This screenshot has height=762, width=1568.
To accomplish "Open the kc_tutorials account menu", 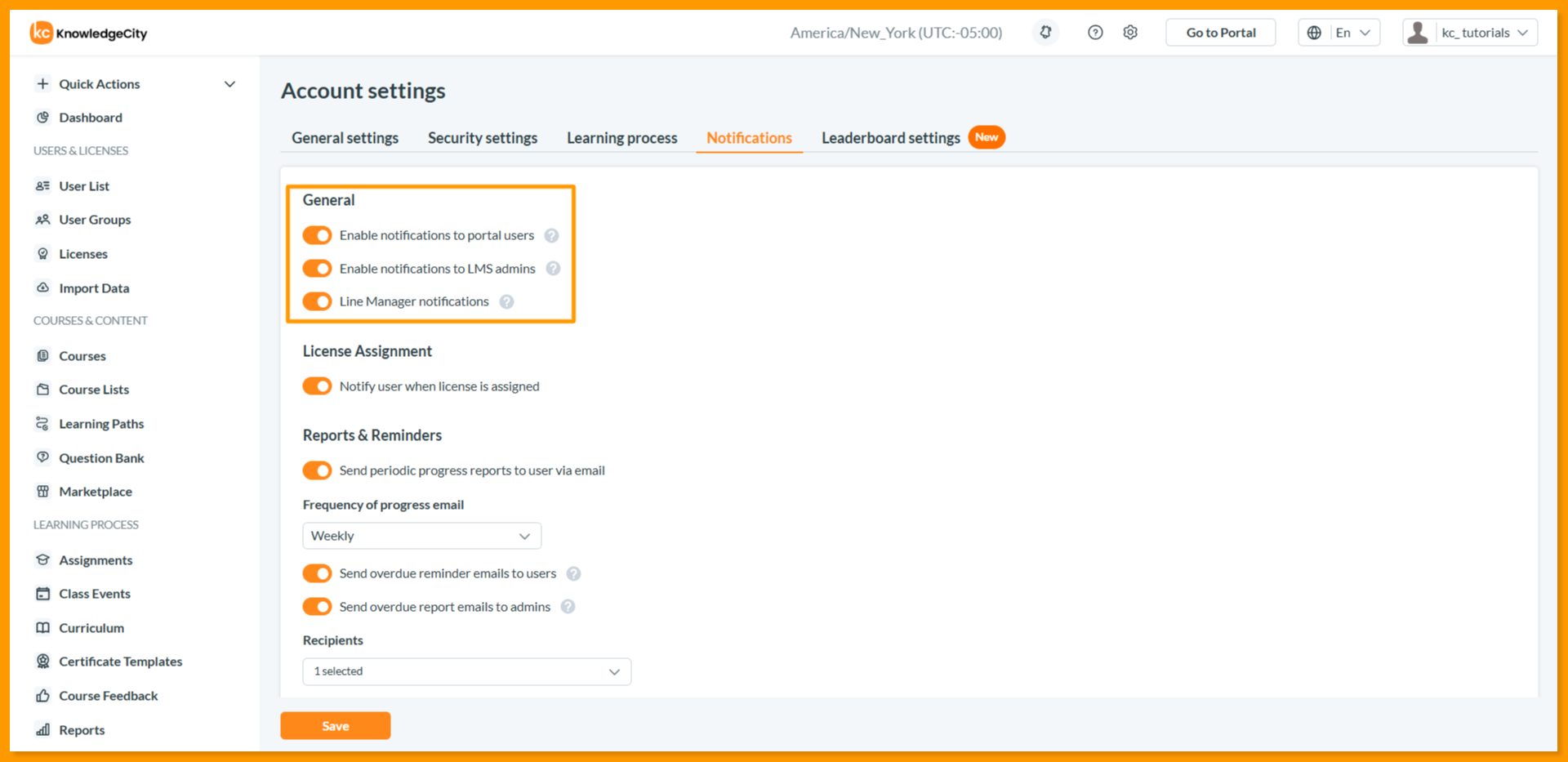I will click(1470, 33).
